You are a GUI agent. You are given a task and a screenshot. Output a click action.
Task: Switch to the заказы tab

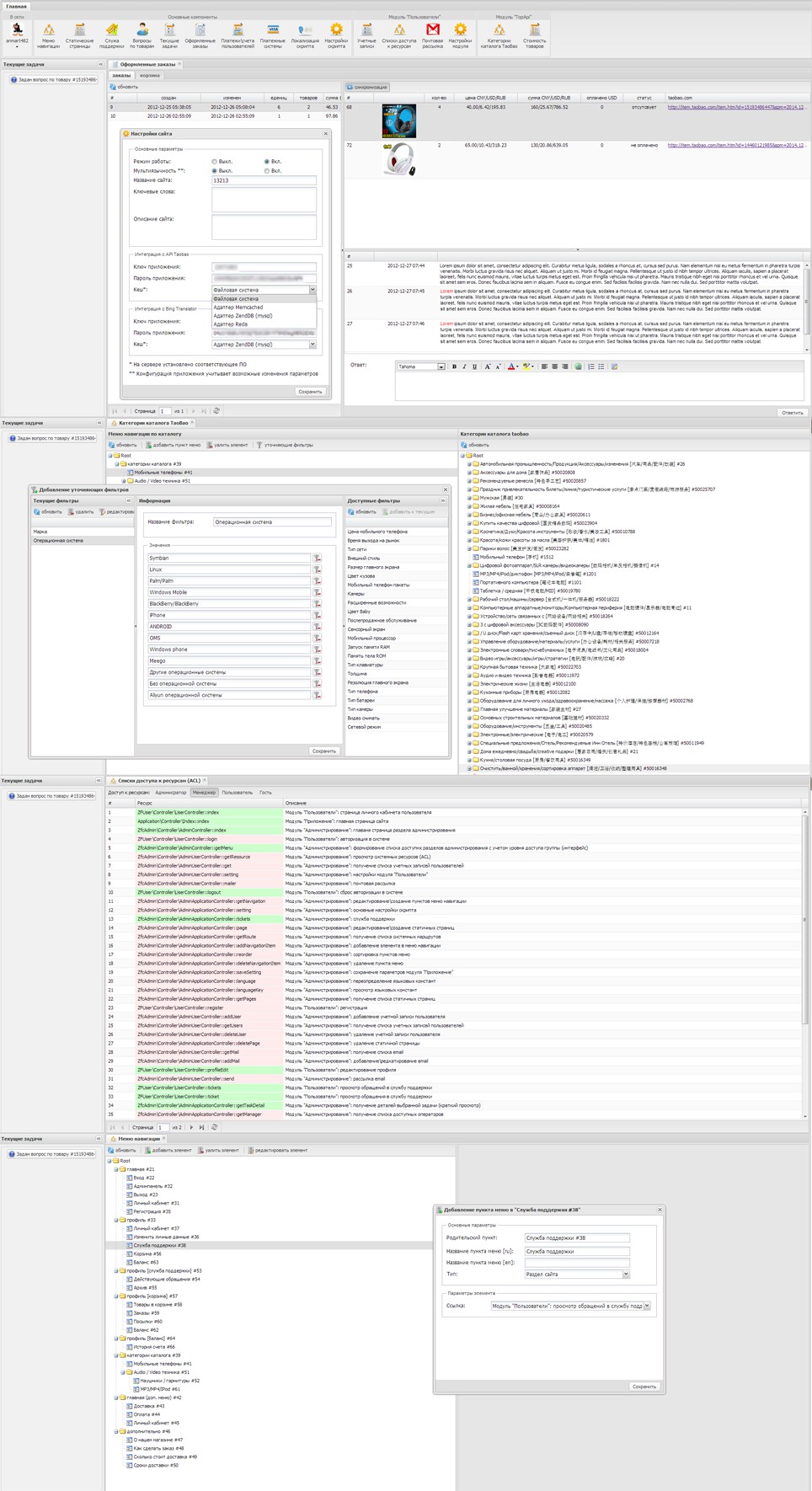point(121,76)
